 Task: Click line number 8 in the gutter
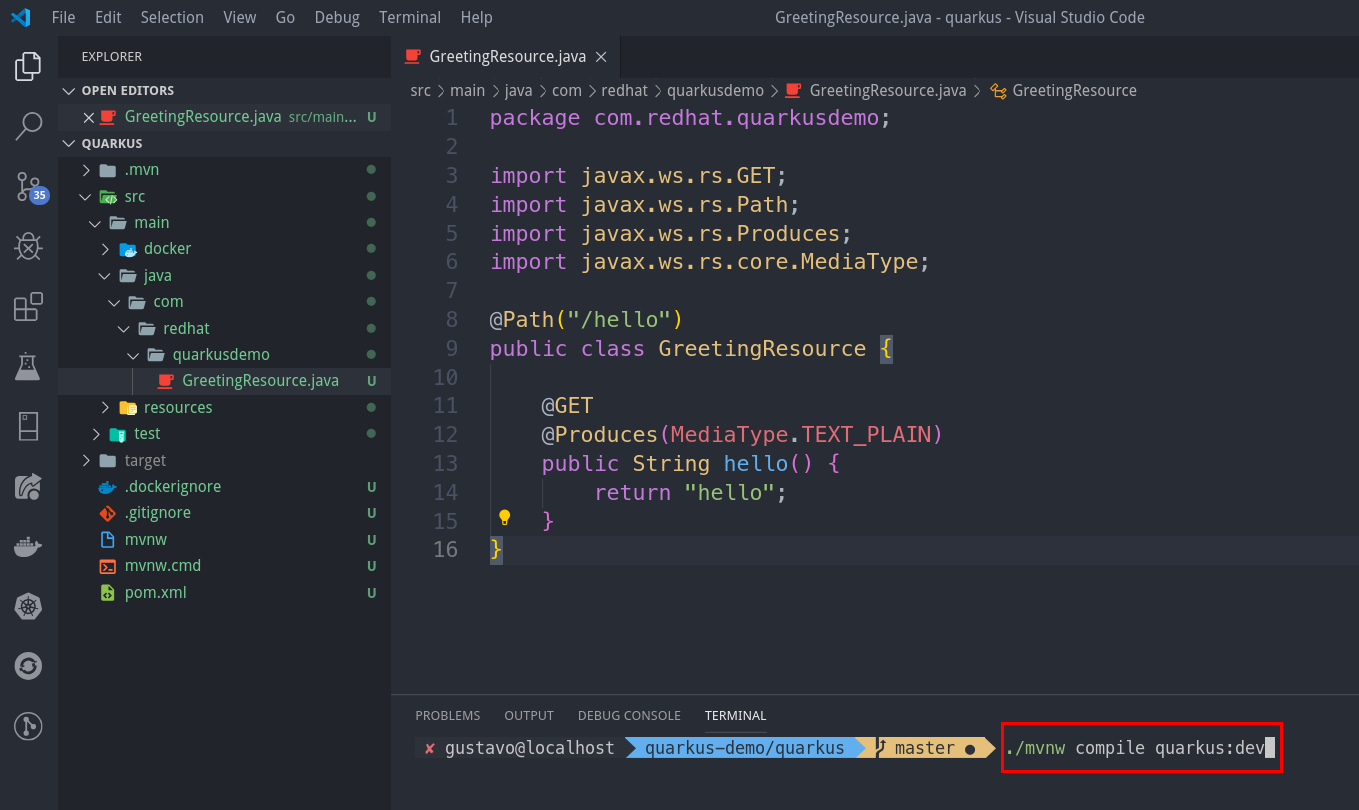[451, 320]
